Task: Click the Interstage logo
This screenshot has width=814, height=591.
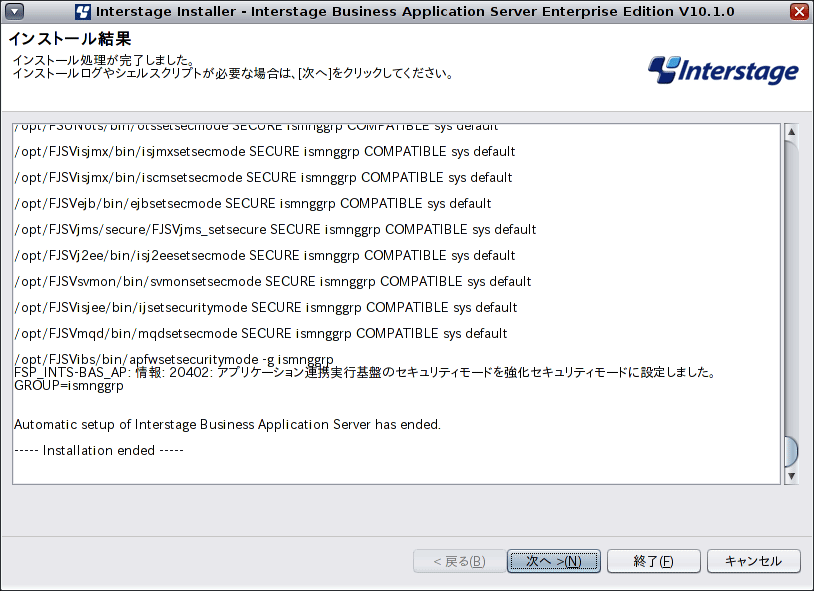Action: coord(723,70)
